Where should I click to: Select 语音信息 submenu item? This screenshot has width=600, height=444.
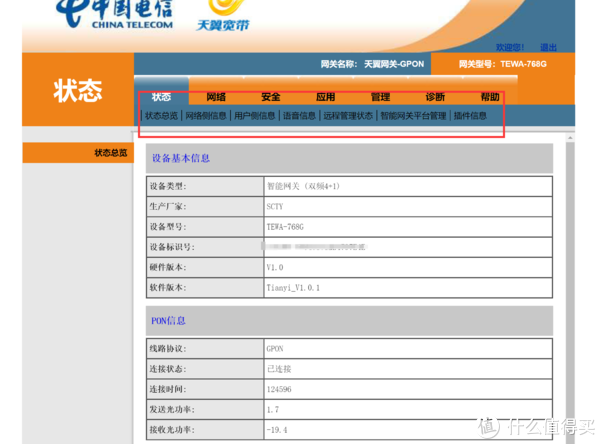(298, 116)
